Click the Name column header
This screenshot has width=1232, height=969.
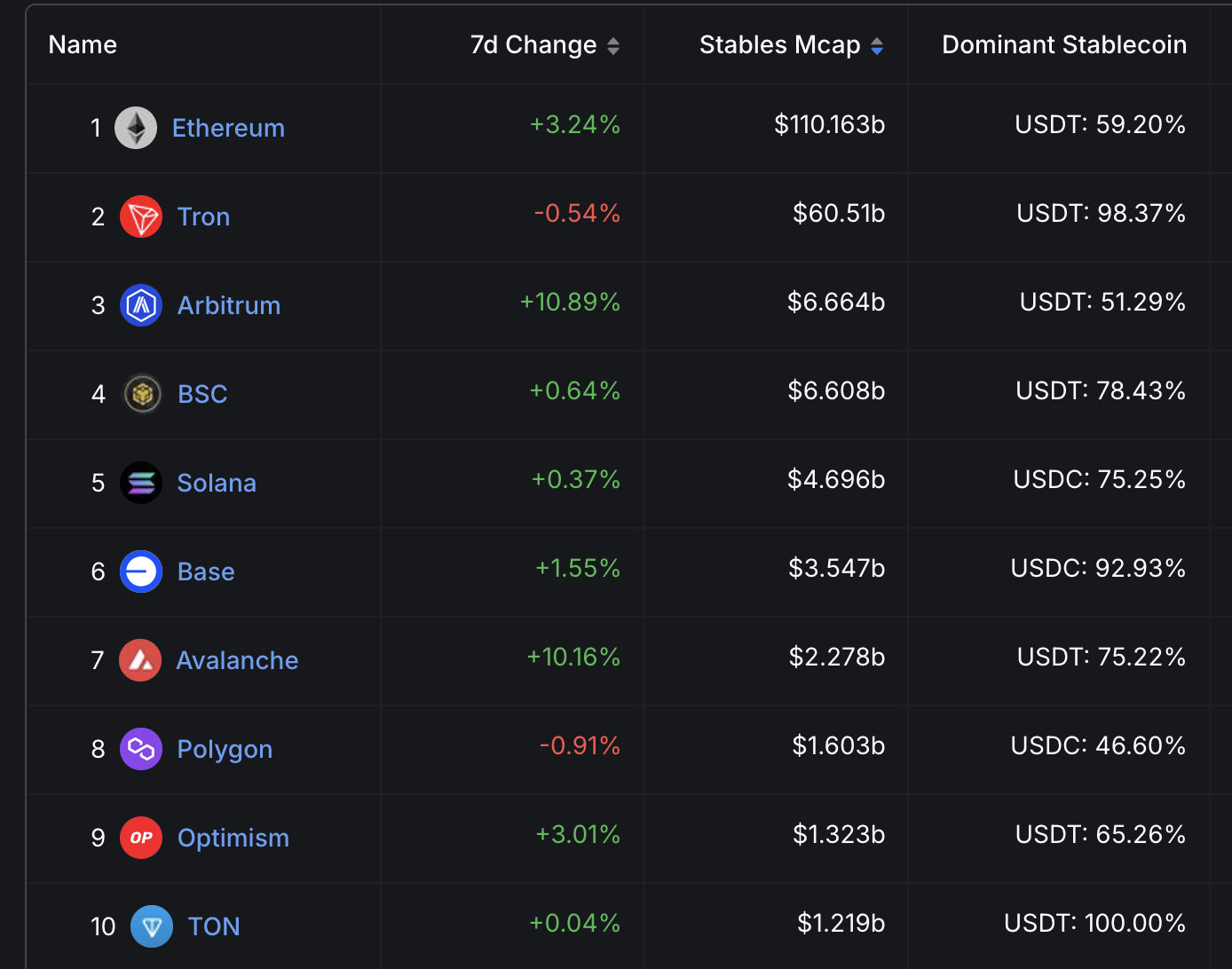83,44
